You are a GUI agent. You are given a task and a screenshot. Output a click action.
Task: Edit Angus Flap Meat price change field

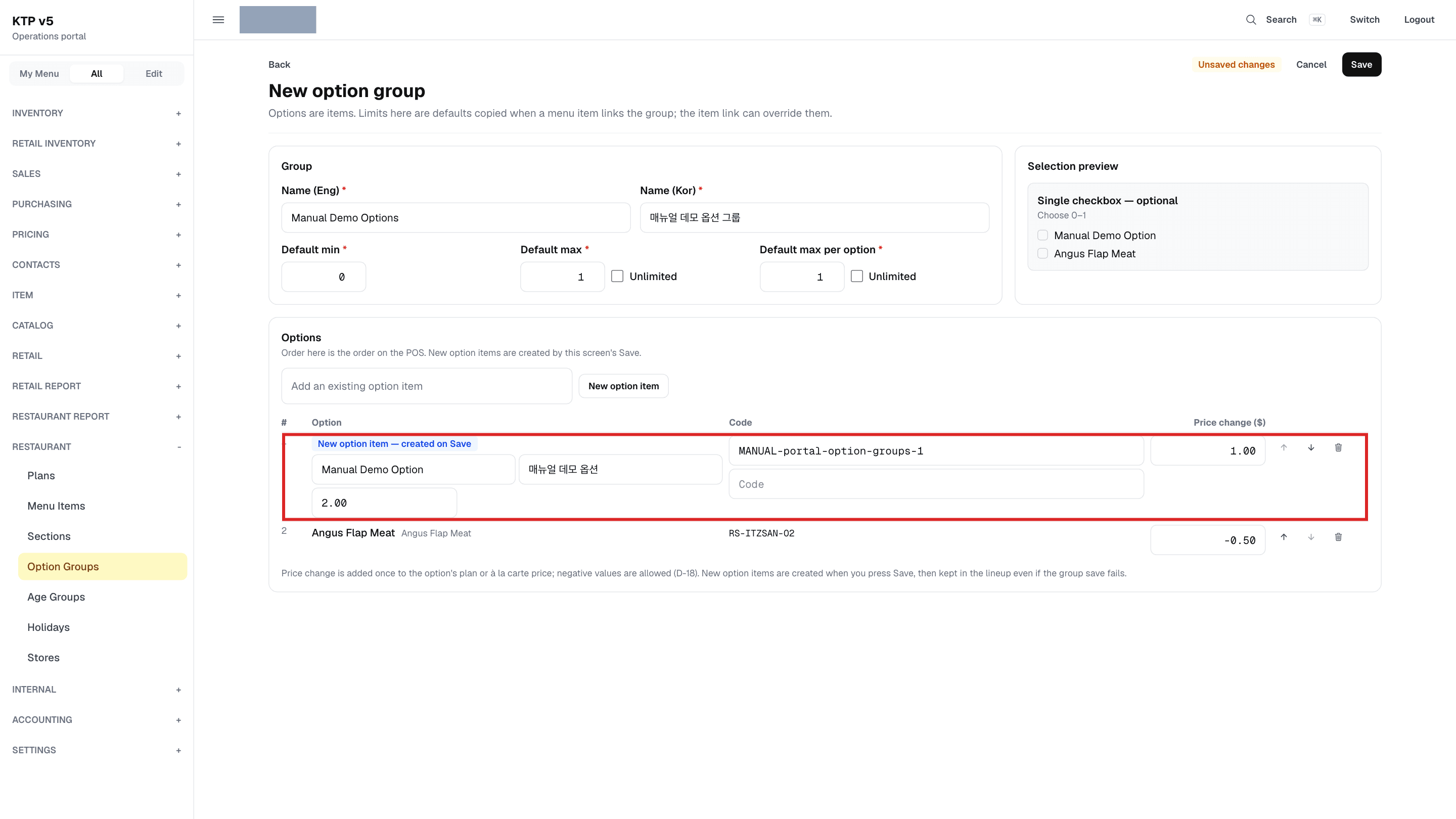click(x=1208, y=540)
